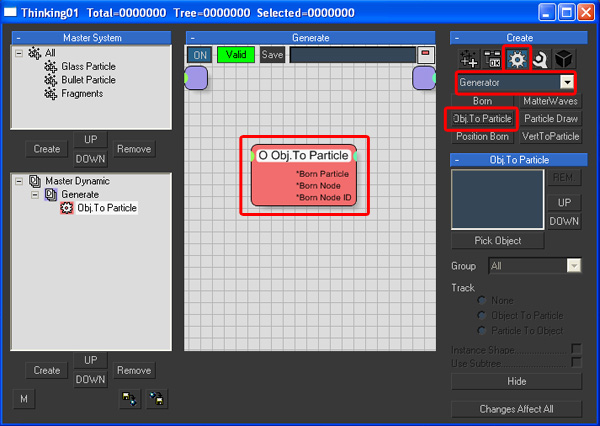Collapse the Obj.To Particle rollout header
Image resolution: width=600 pixels, height=426 pixels.
click(457, 160)
